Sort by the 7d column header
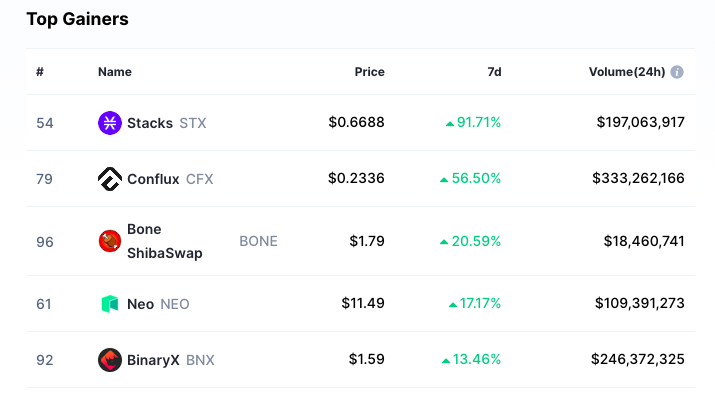Viewport: 715px width, 394px height. tap(494, 72)
